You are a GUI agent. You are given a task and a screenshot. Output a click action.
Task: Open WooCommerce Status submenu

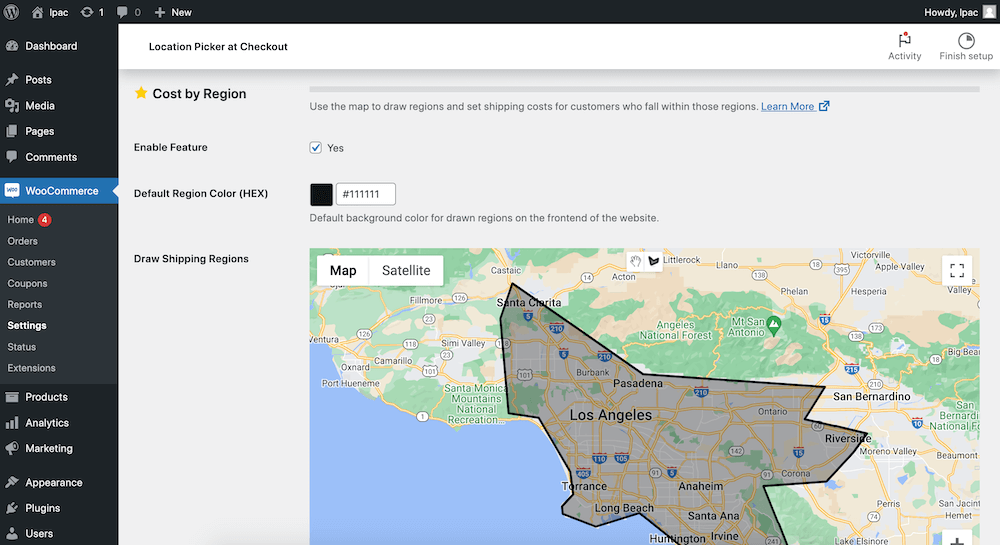(21, 347)
